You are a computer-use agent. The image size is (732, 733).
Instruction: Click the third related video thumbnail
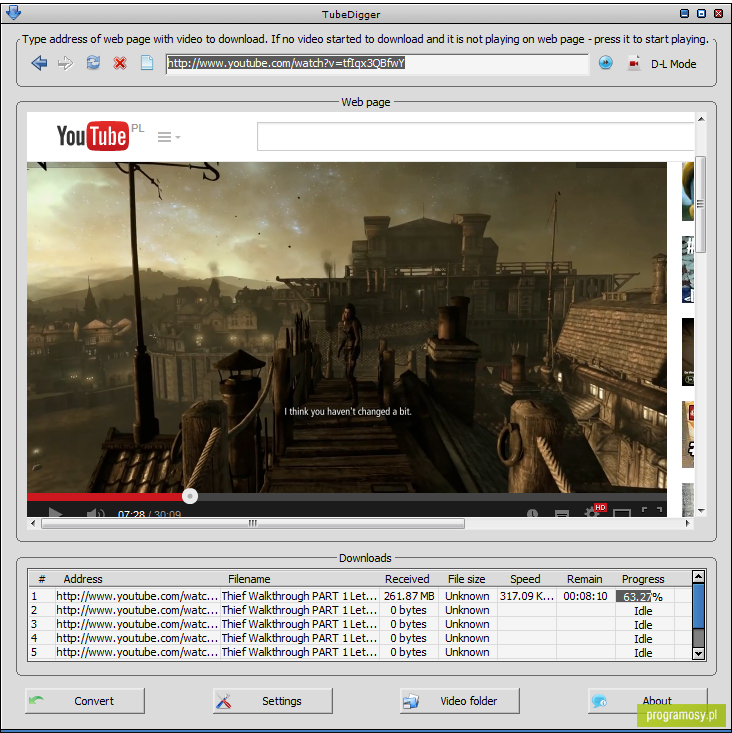688,352
